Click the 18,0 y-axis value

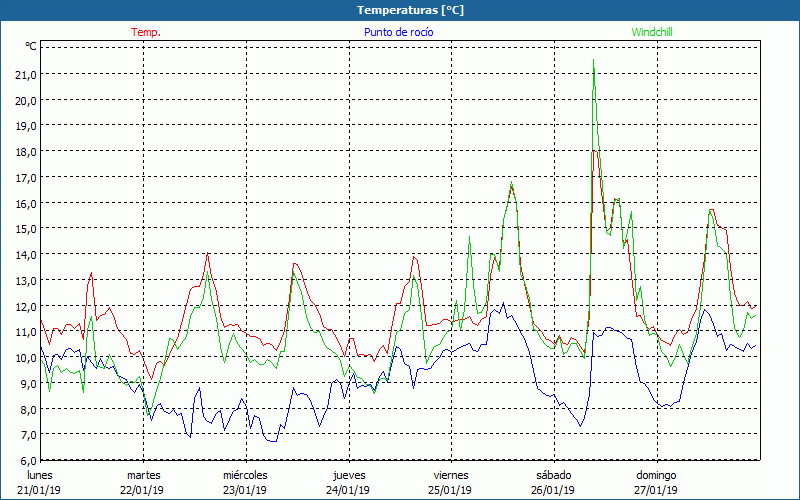pos(26,152)
